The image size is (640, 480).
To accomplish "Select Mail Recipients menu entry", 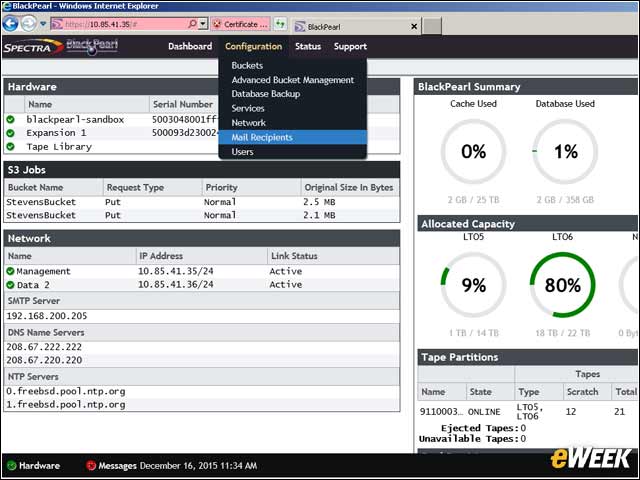I will (293, 137).
